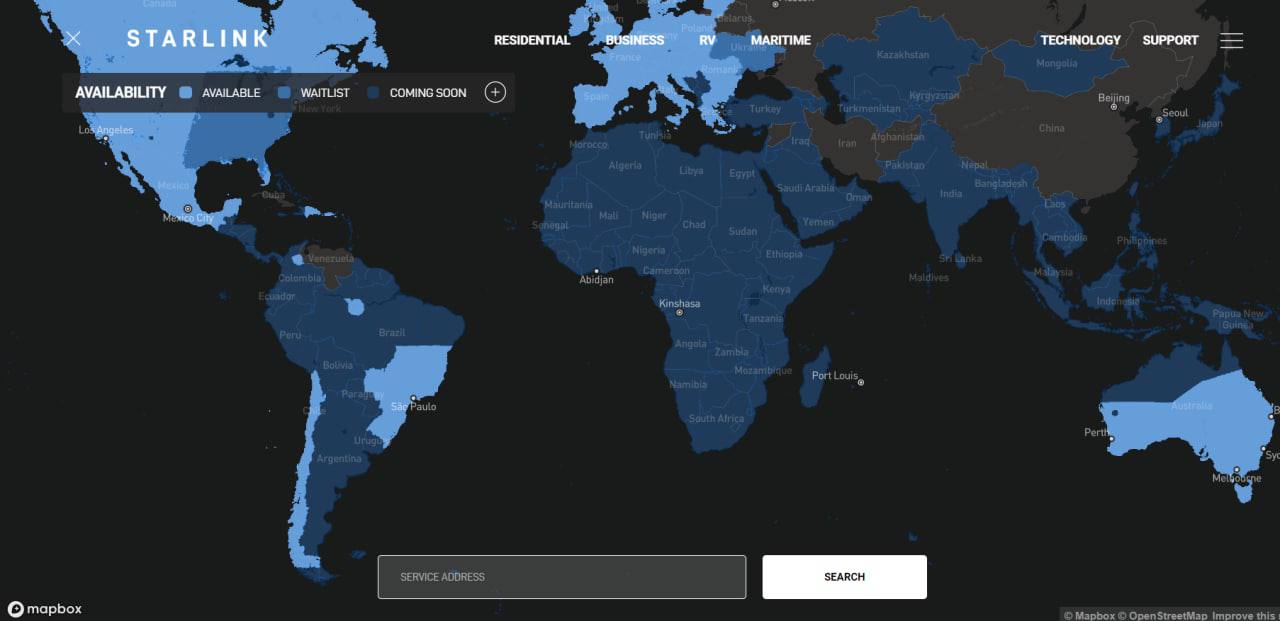Select the India country label

point(951,194)
